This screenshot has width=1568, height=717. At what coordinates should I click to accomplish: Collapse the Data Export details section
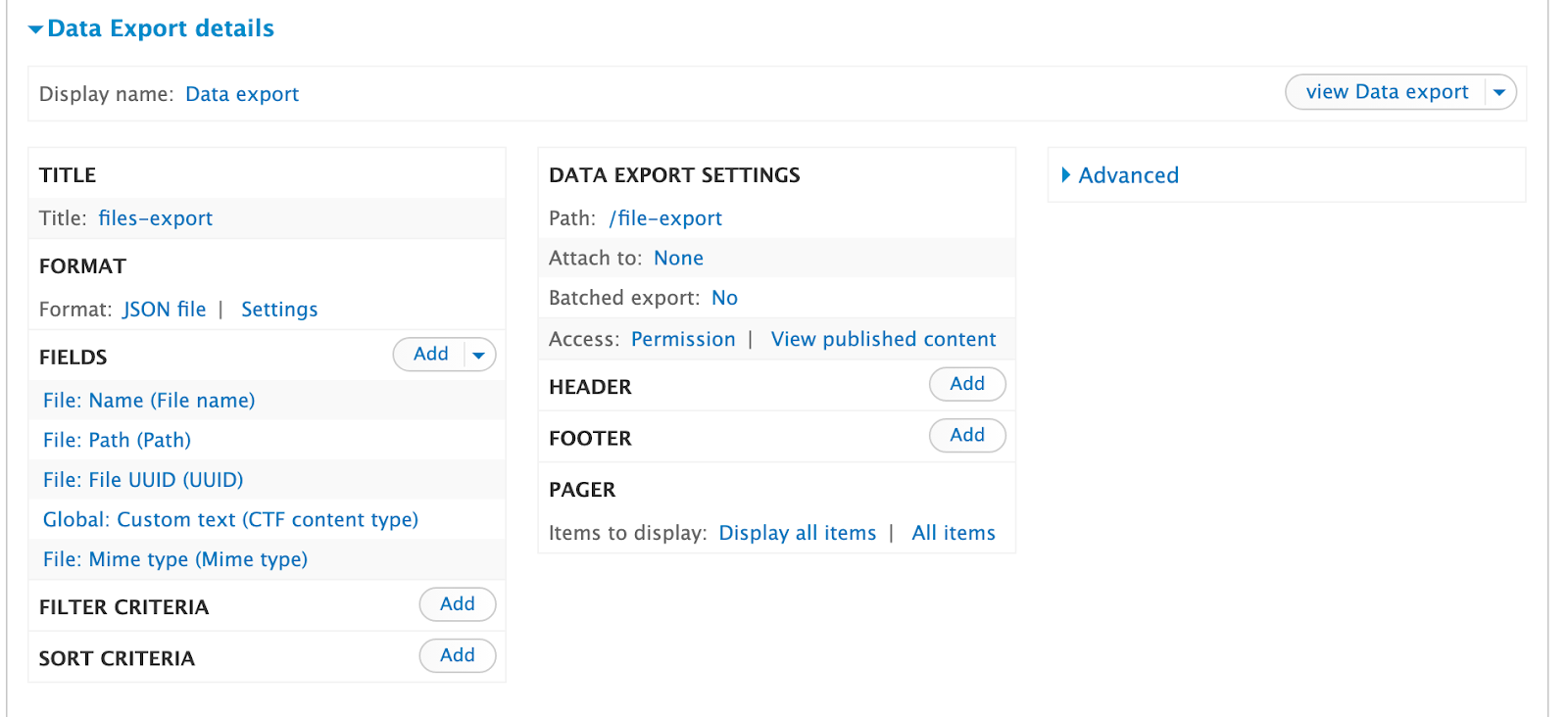coord(151,28)
